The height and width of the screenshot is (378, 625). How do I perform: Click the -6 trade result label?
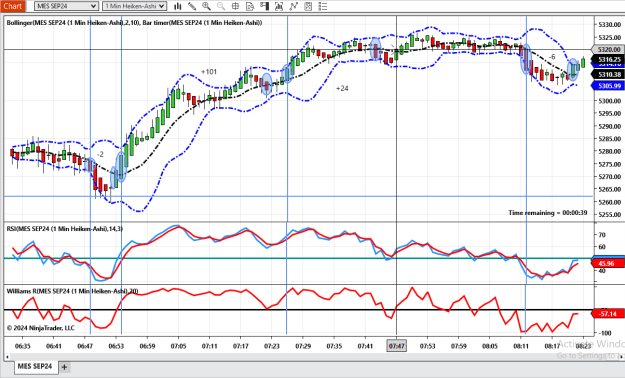point(552,57)
